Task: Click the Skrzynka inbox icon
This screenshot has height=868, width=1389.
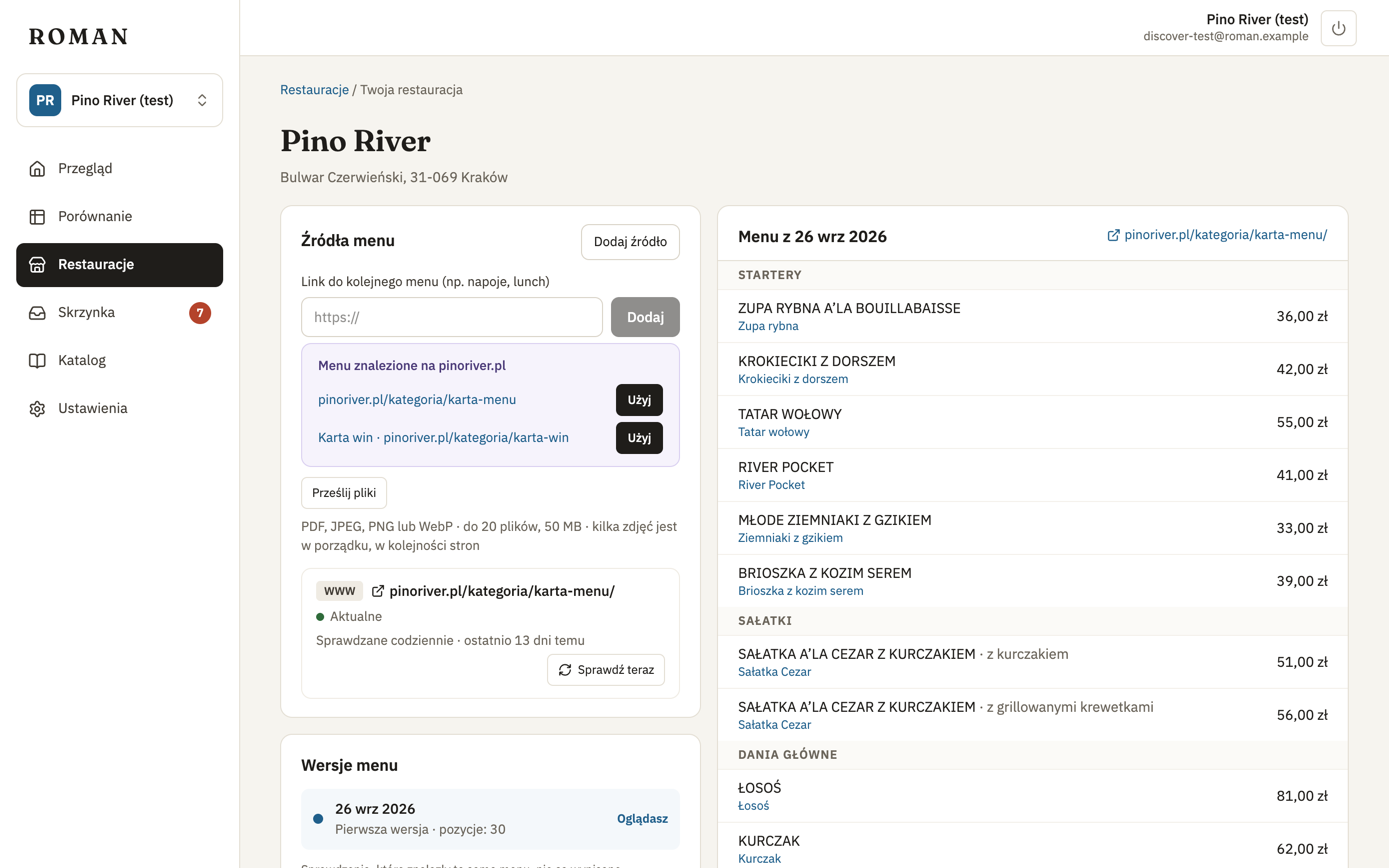Action: [x=37, y=313]
